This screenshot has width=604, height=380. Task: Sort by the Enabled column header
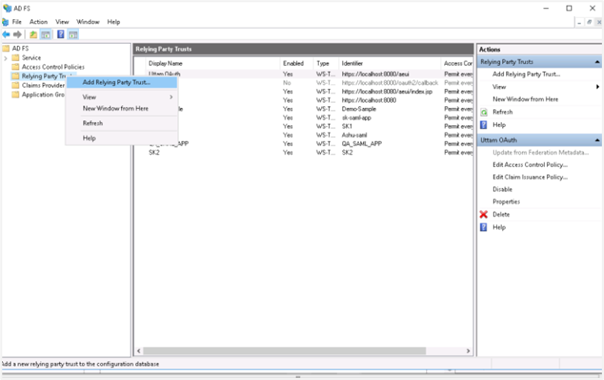293,64
